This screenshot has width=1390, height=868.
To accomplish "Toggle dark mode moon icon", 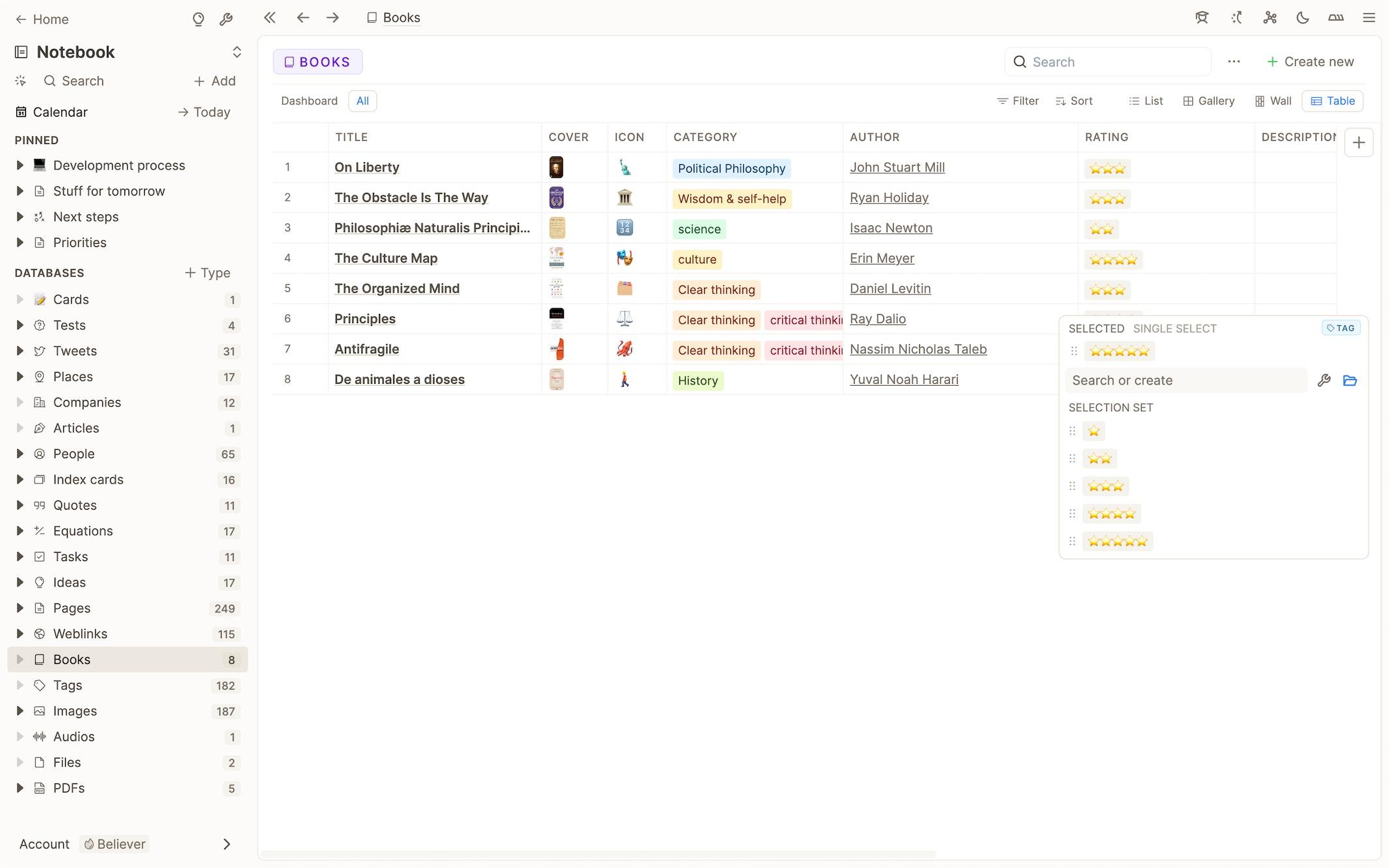I will click(1303, 18).
